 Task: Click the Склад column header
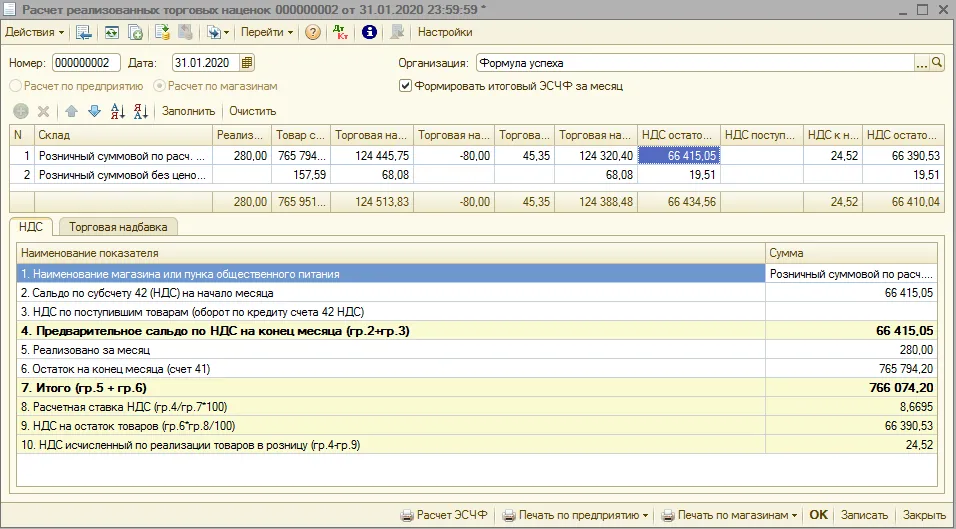[123, 135]
